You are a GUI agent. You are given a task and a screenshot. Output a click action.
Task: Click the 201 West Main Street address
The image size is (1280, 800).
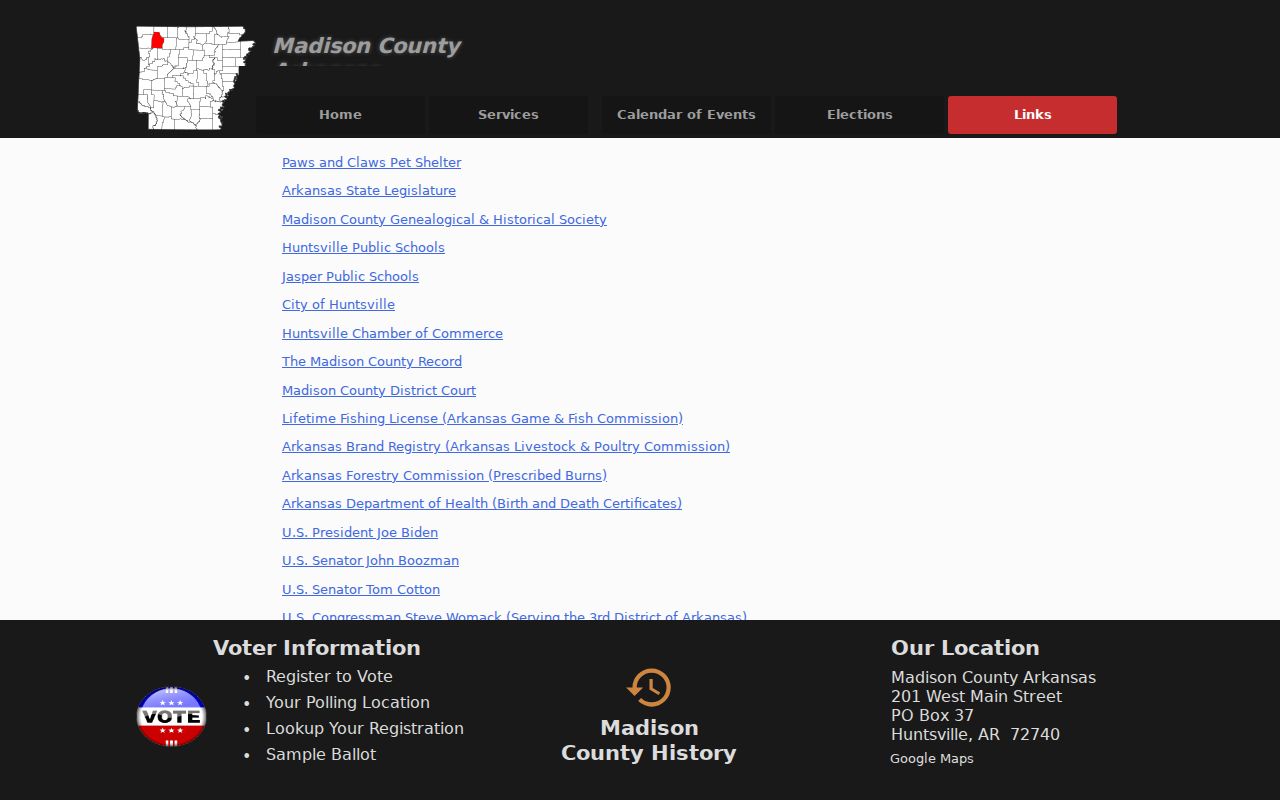pos(976,697)
